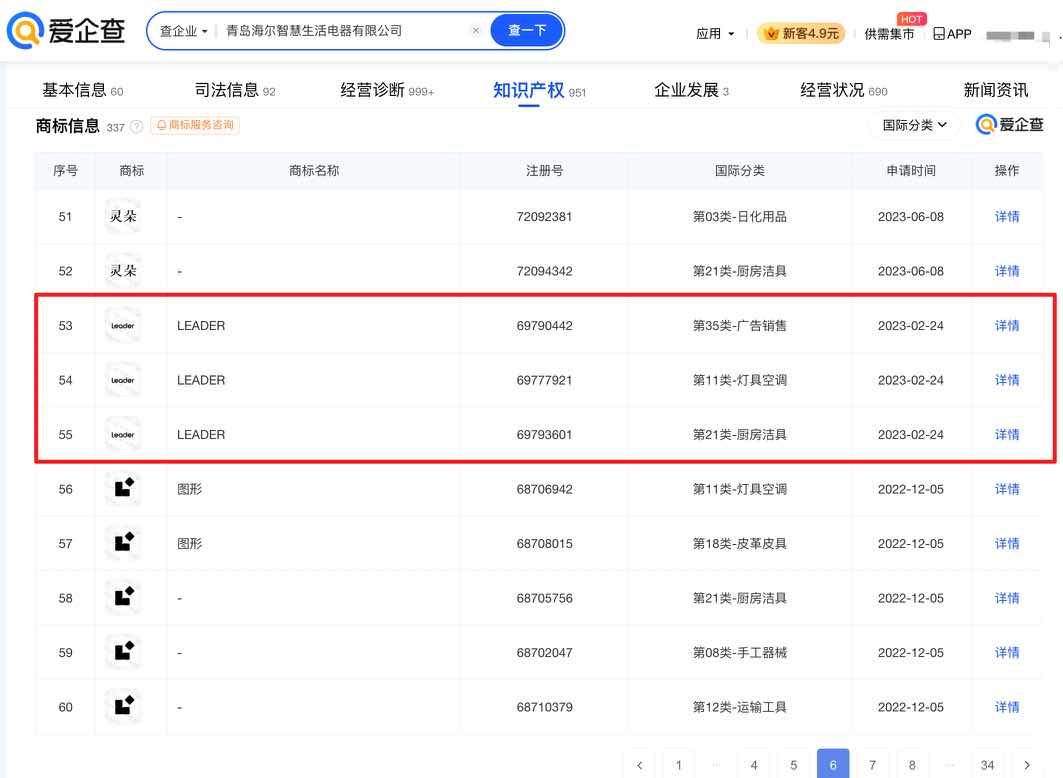This screenshot has width=1063, height=778.
Task: Click the 商标服务咨询 consultation button
Action: click(x=195, y=126)
